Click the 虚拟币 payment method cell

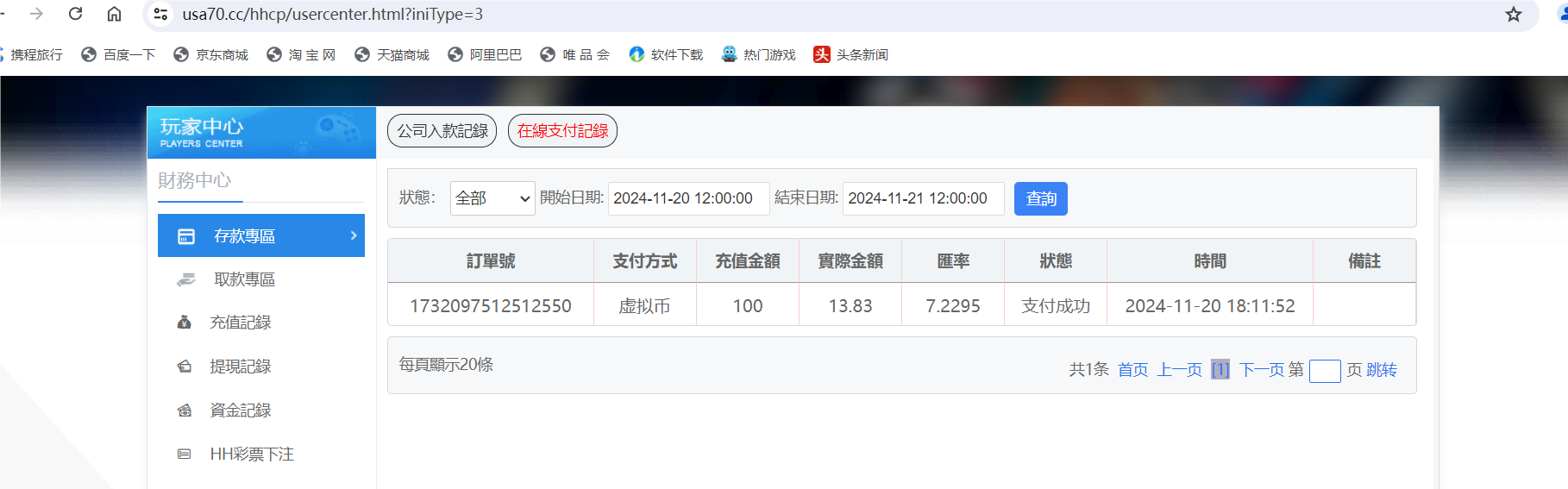click(x=645, y=306)
